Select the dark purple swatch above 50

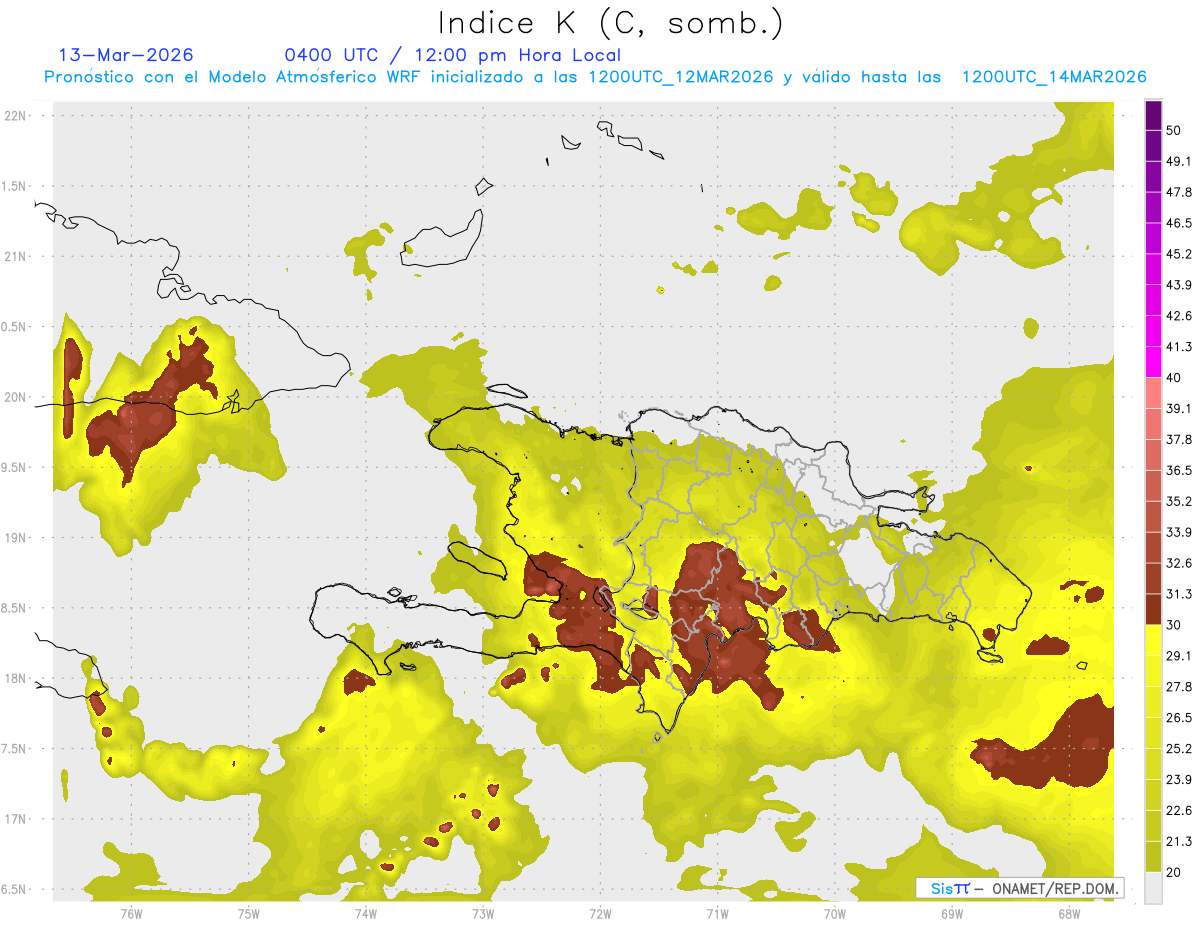(1153, 115)
